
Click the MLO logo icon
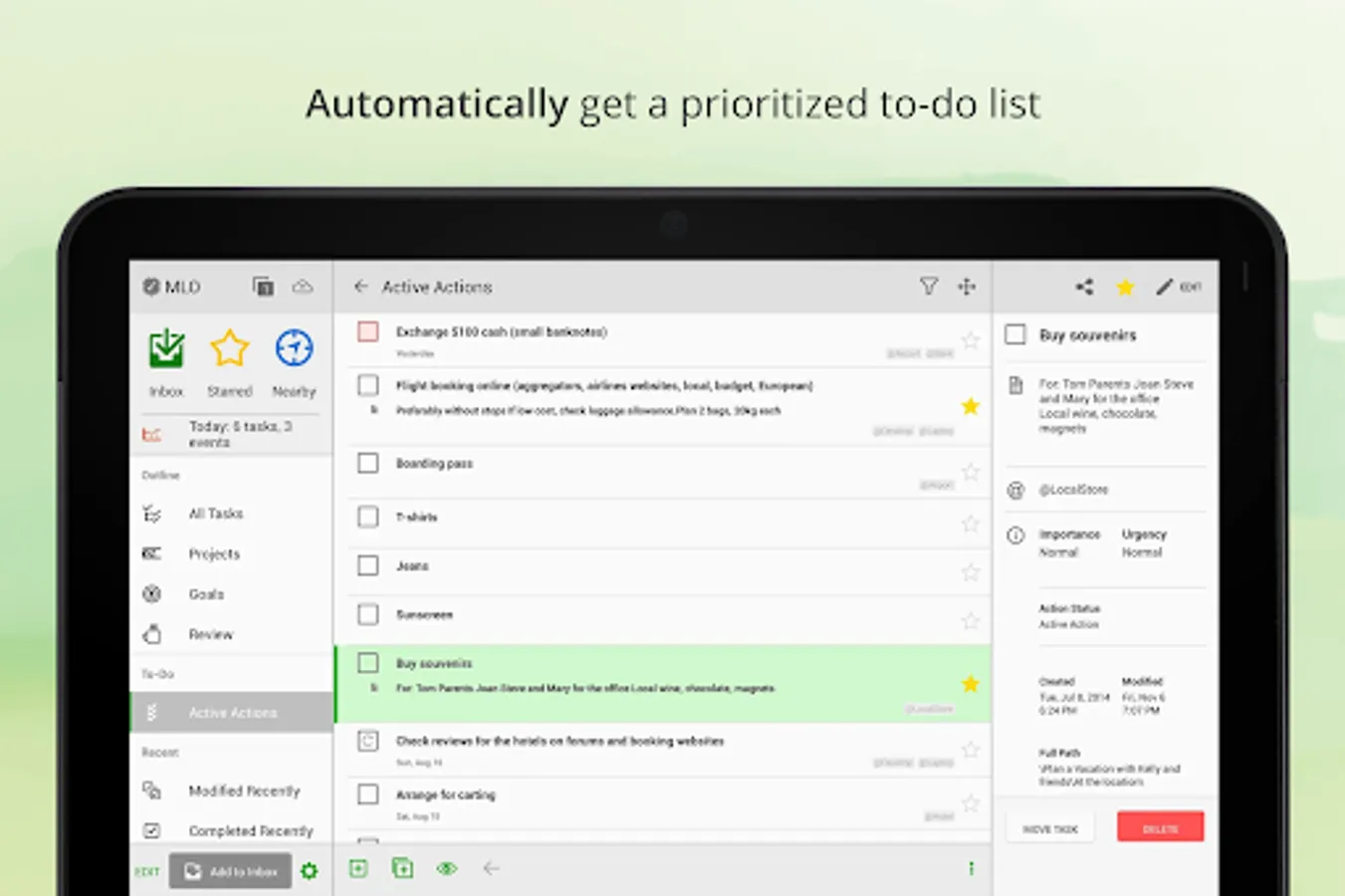pos(151,287)
